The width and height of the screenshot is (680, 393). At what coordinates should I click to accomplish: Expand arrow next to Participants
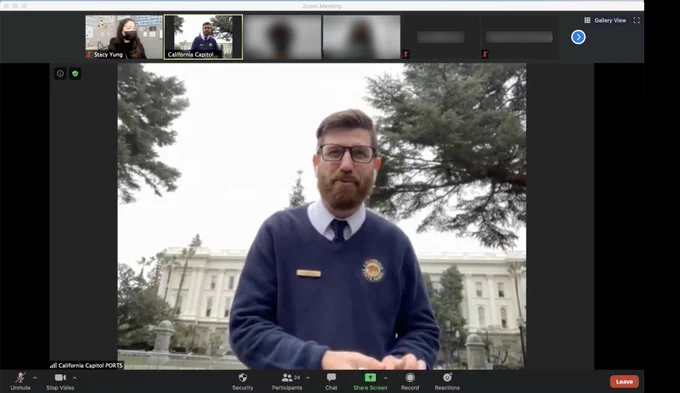(x=307, y=378)
